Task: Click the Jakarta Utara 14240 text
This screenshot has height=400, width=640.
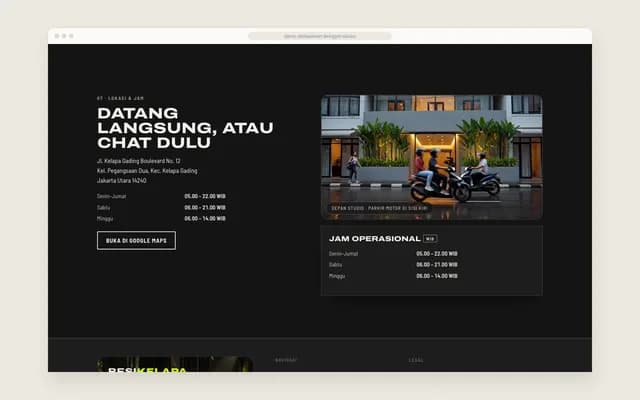Action: click(122, 180)
